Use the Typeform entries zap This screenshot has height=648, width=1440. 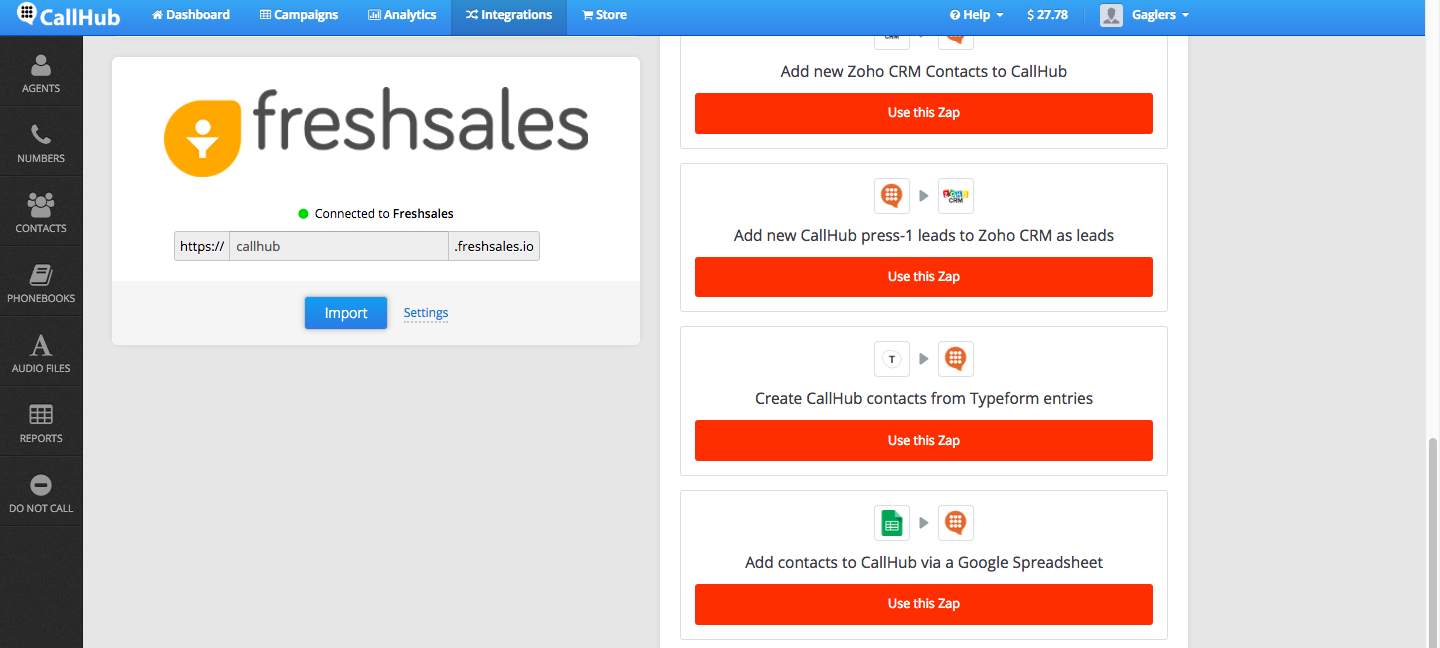tap(924, 440)
